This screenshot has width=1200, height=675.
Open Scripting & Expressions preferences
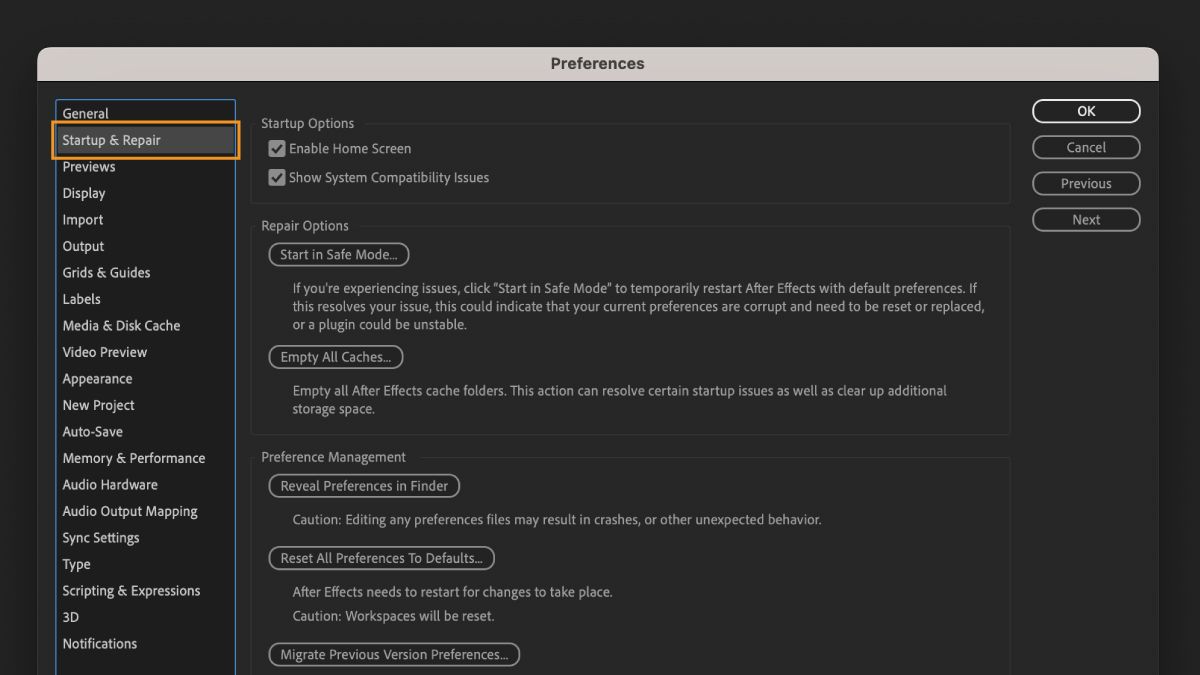(131, 590)
